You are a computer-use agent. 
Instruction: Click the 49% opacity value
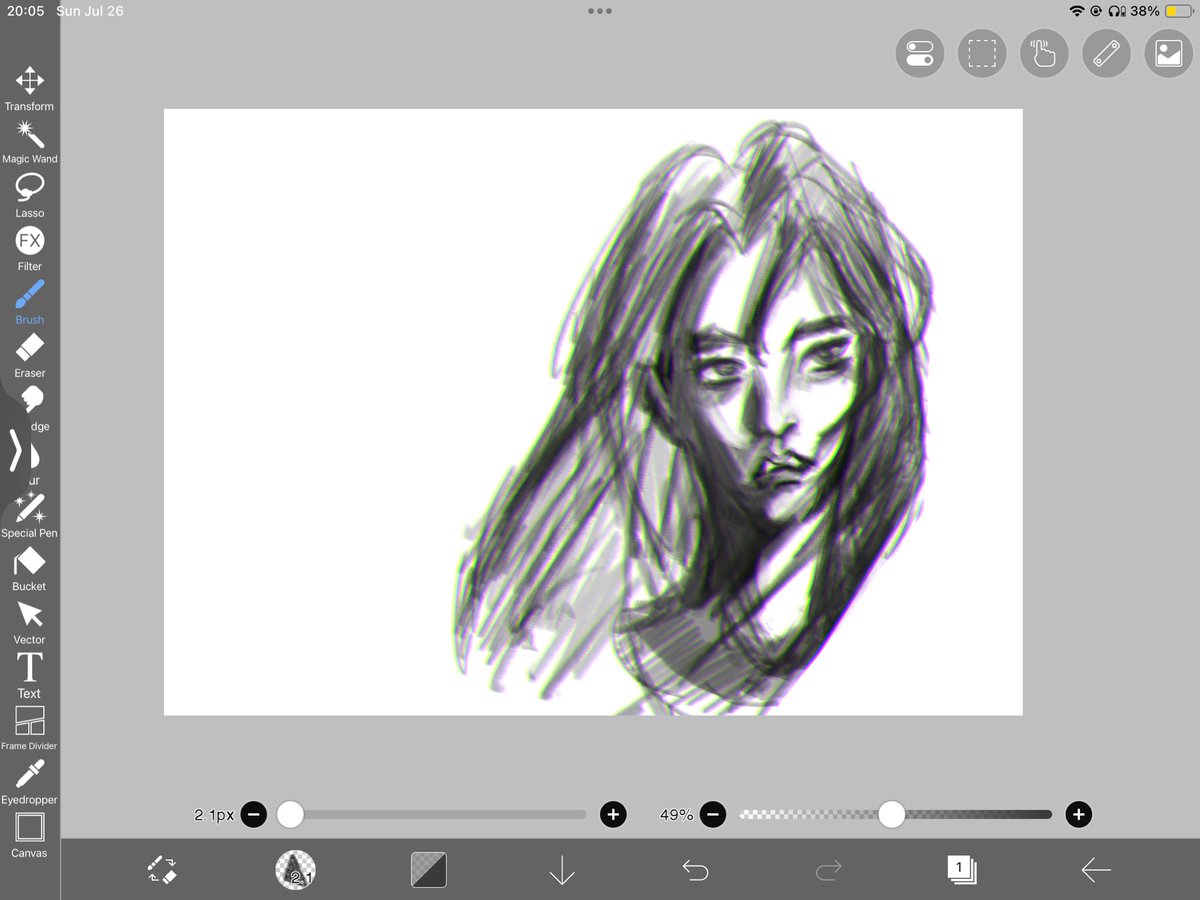[x=676, y=815]
